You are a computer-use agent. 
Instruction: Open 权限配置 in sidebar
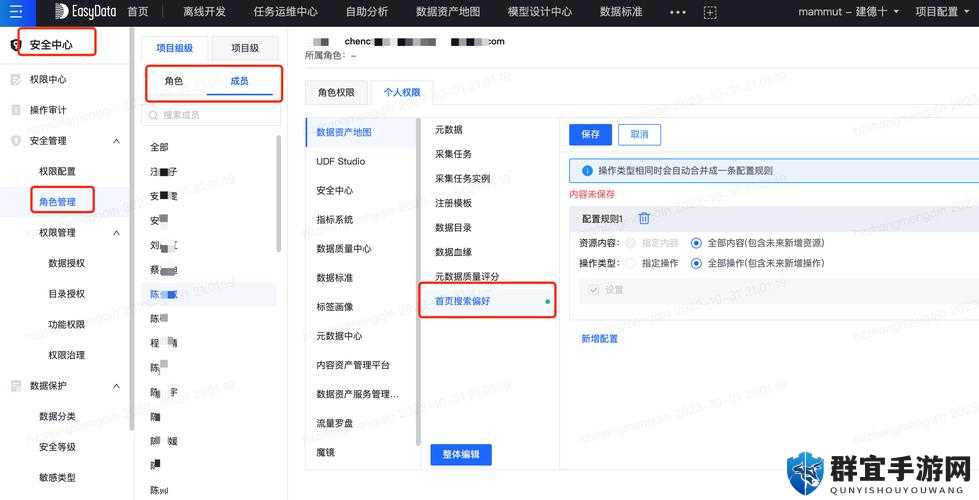click(57, 171)
